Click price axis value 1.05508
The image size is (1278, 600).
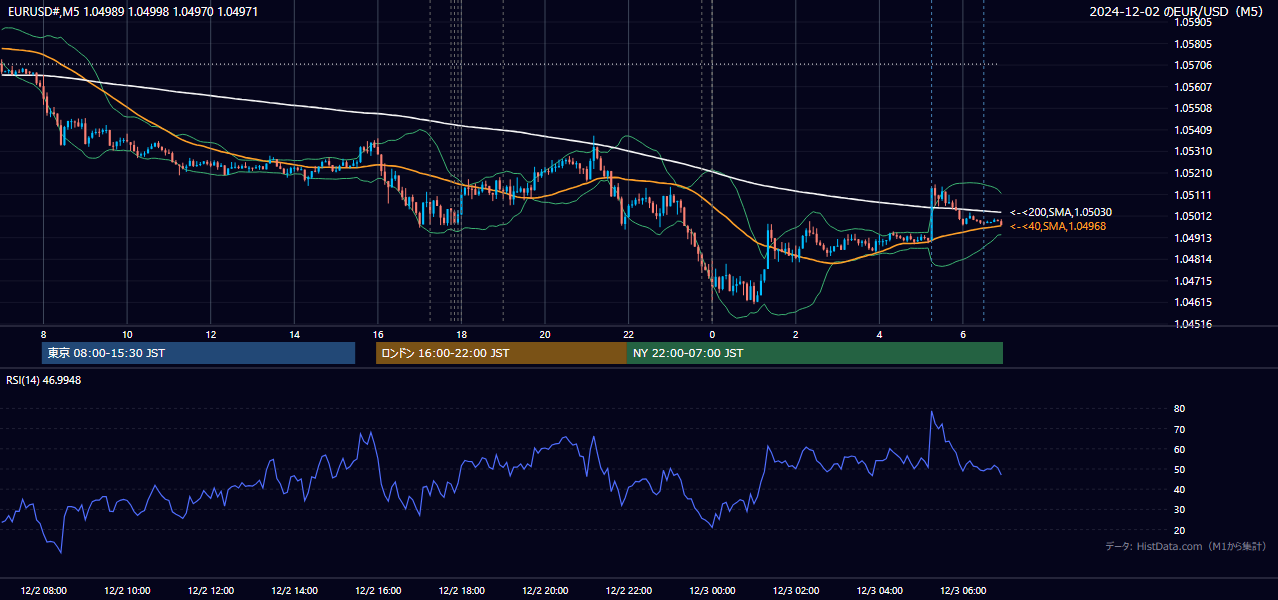(x=1193, y=108)
